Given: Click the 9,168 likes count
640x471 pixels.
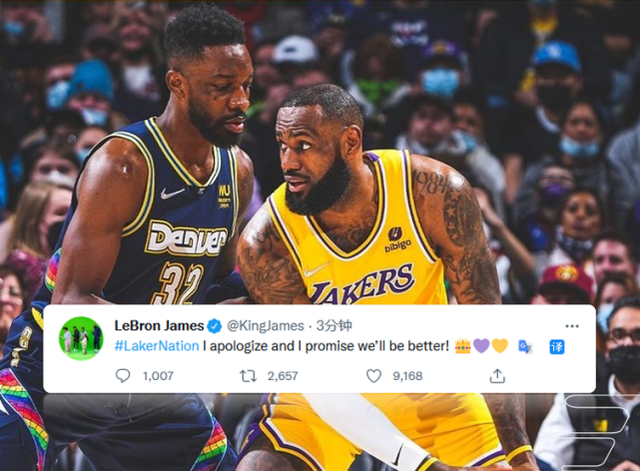Looking at the screenshot, I should [x=407, y=375].
